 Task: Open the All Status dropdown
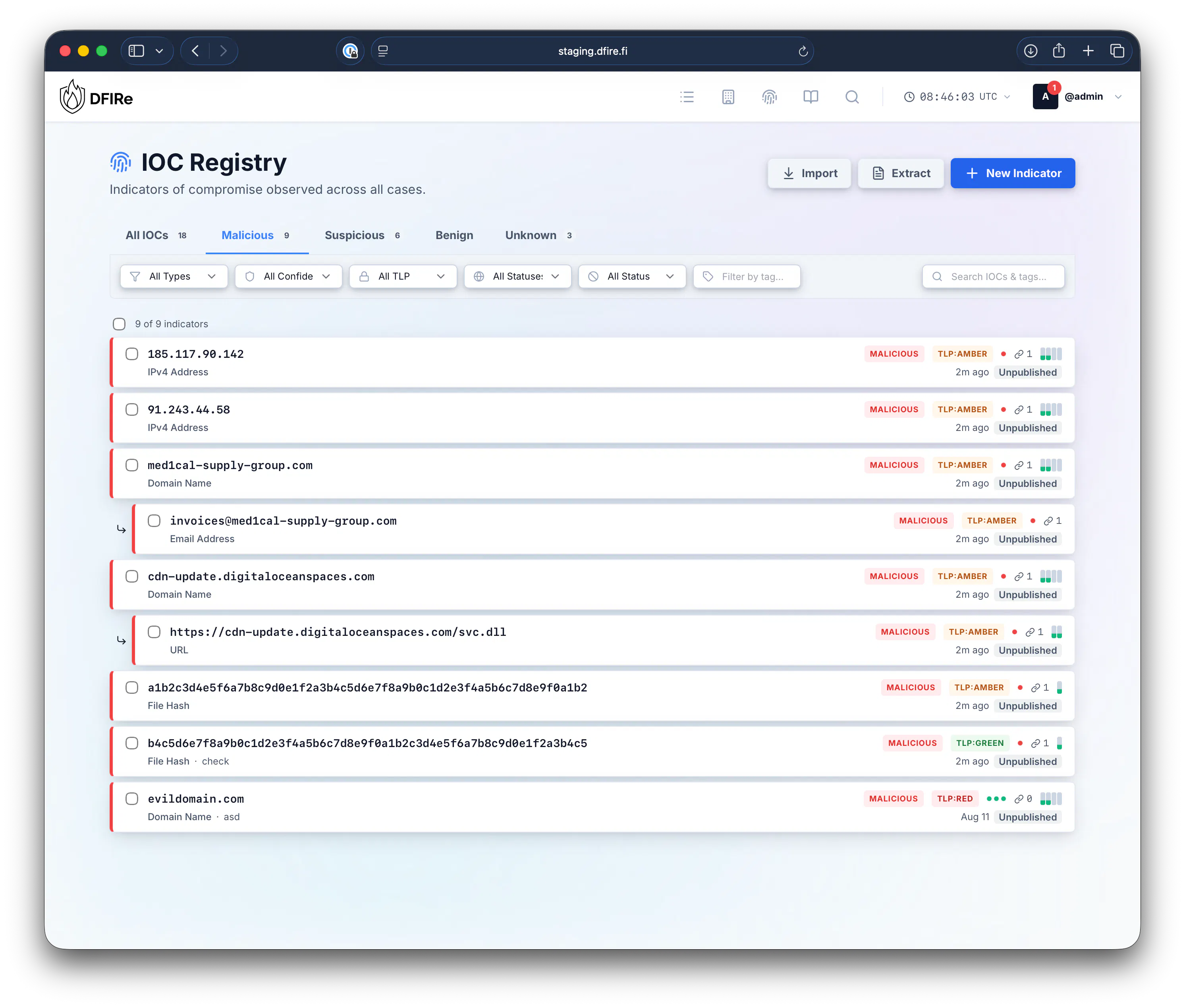click(632, 276)
